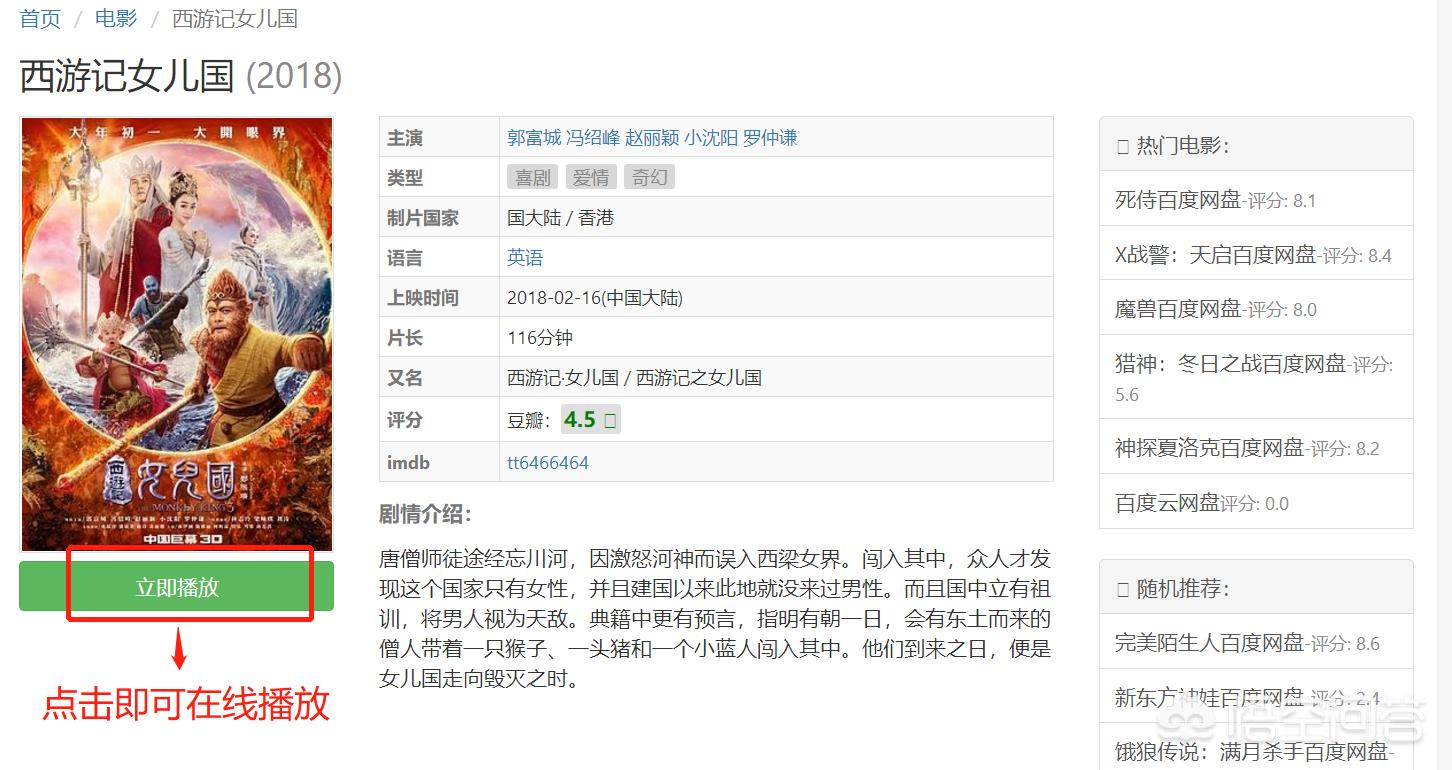Viewport: 1452px width, 770px height.
Task: Open 完美陌生人百度网盘 recommendation
Action: (1210, 642)
